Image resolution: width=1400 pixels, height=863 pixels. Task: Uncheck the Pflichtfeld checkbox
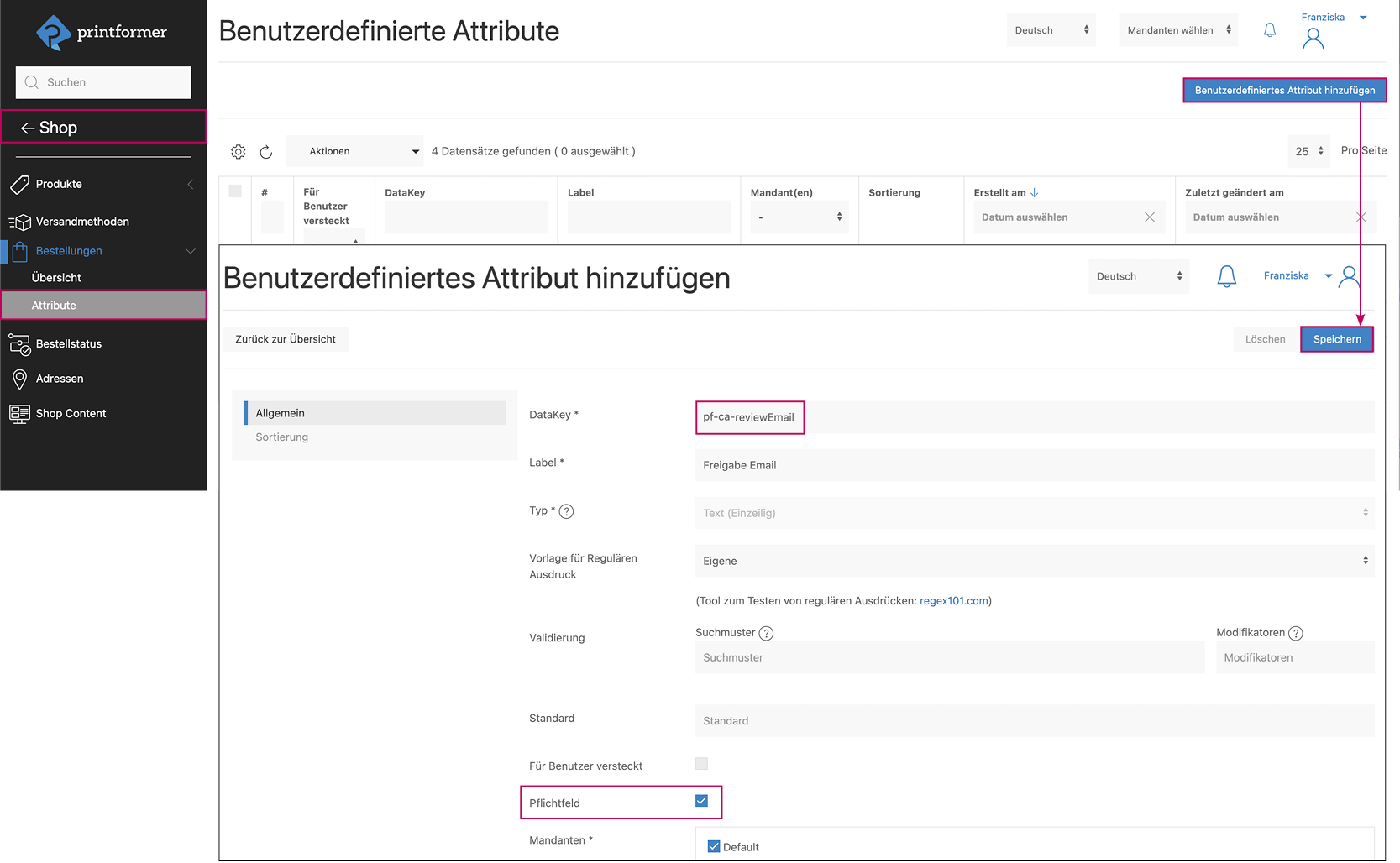coord(701,801)
